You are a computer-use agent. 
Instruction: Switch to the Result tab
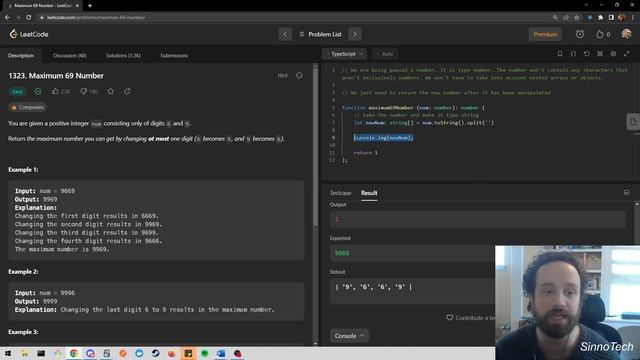[x=369, y=193]
